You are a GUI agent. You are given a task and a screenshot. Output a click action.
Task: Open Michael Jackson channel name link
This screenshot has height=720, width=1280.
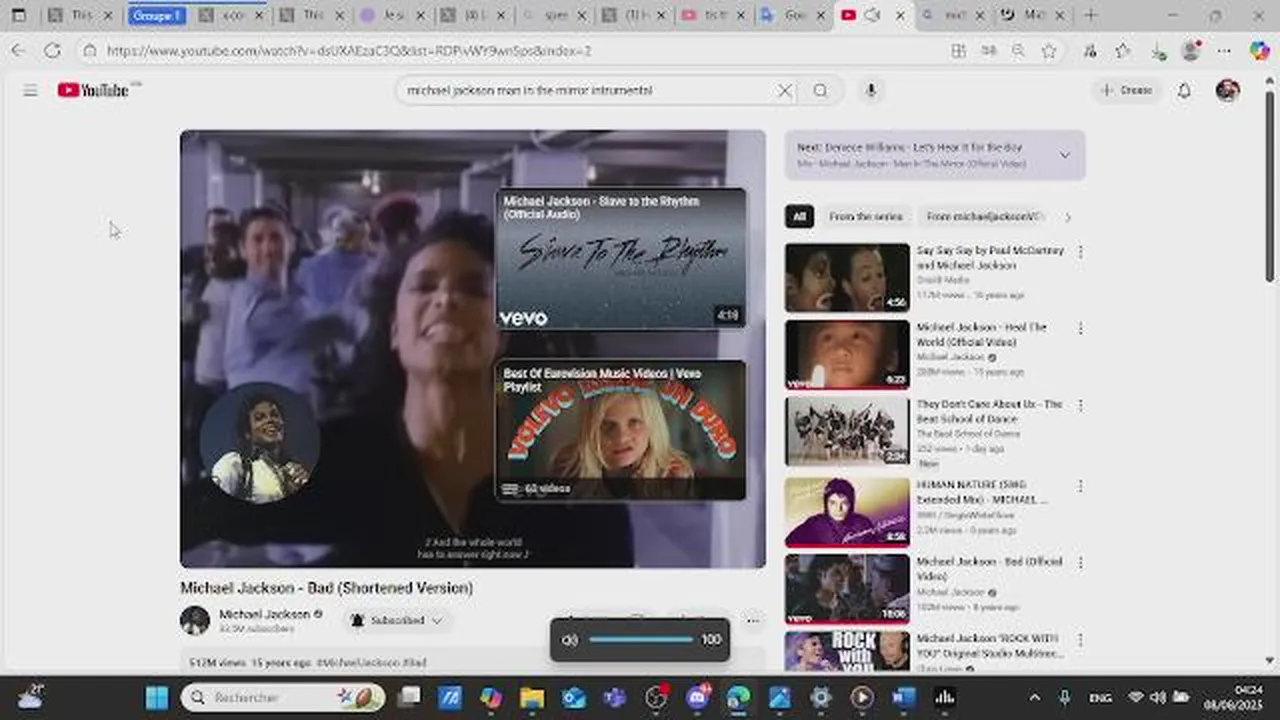[x=264, y=614]
